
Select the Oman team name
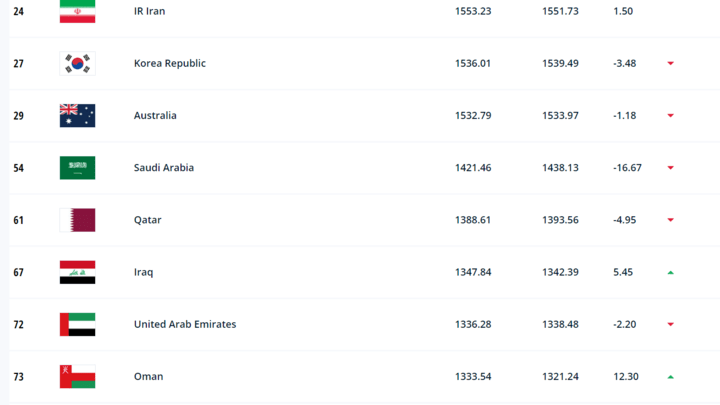click(148, 377)
